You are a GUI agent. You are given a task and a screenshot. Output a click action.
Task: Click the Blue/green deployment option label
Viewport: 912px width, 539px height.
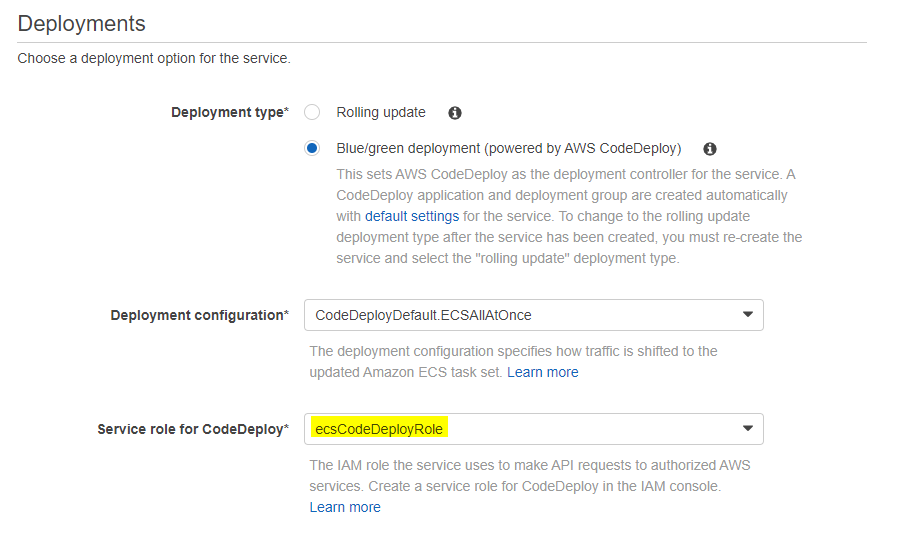(508, 148)
